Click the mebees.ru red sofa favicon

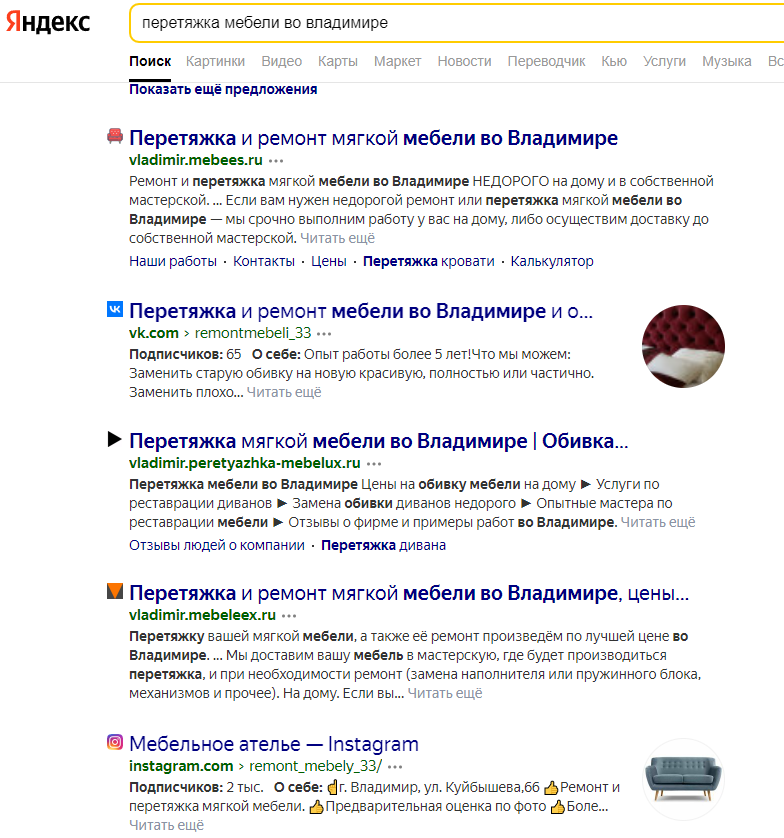tap(115, 136)
